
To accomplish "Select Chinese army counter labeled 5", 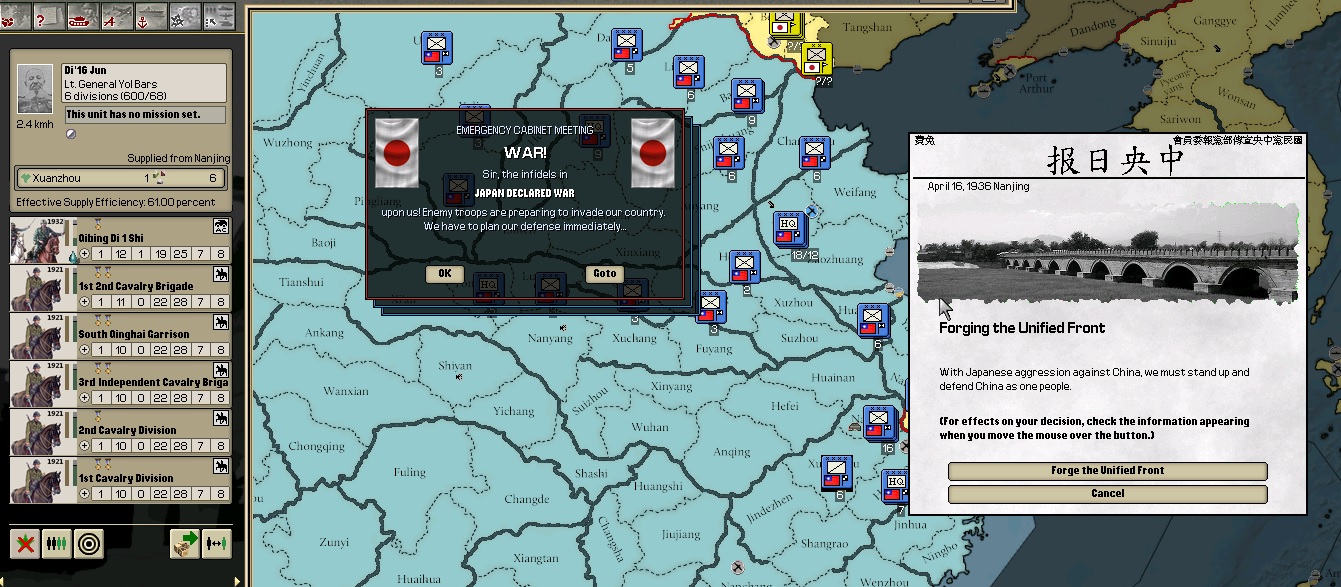I will coord(627,46).
